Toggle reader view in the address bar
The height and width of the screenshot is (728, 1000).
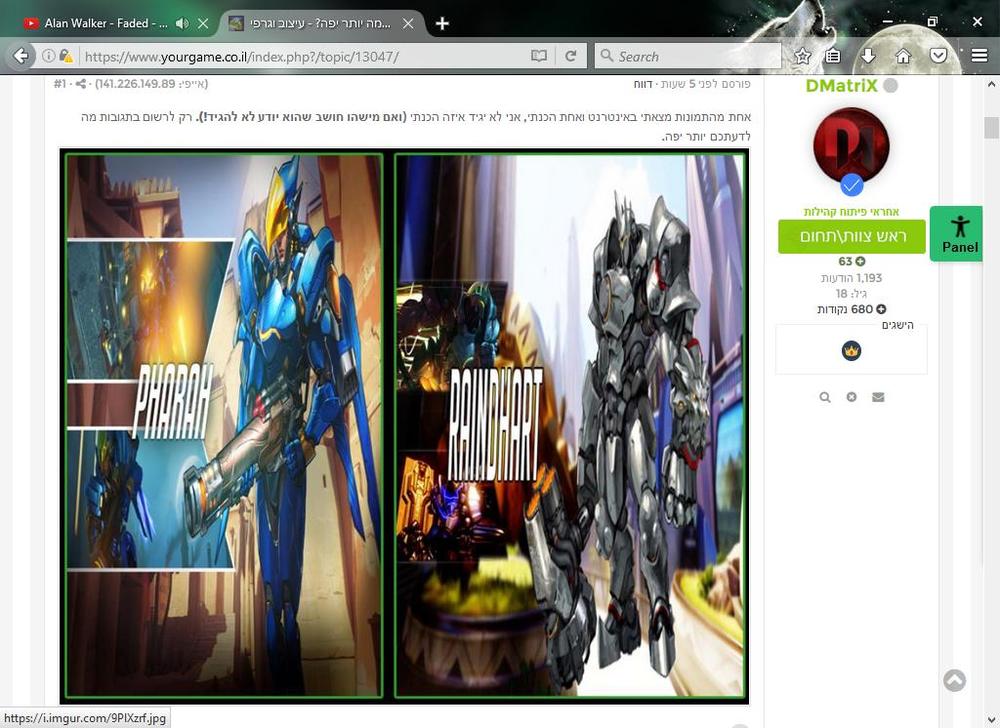(x=539, y=56)
